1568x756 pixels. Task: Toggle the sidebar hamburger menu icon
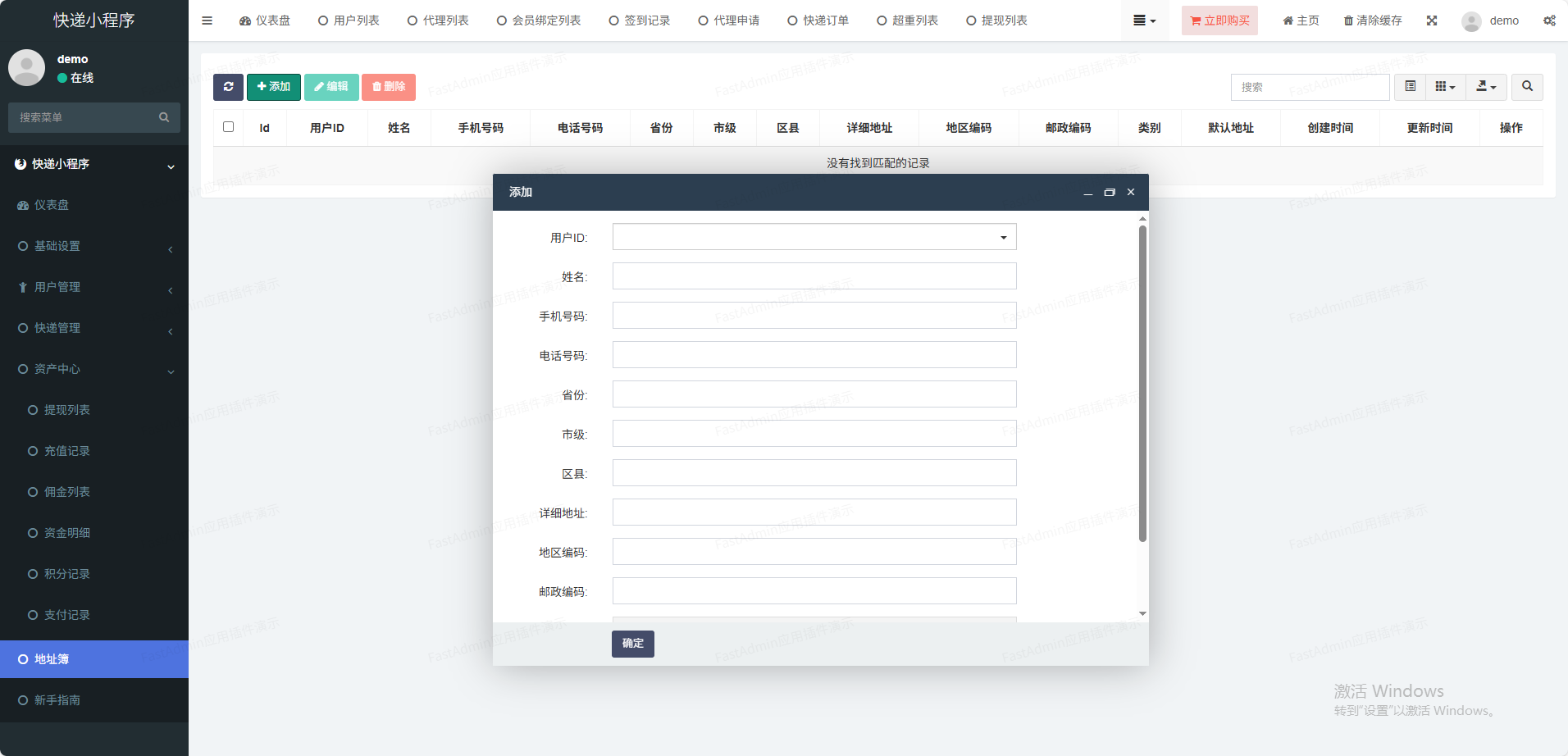click(x=207, y=20)
